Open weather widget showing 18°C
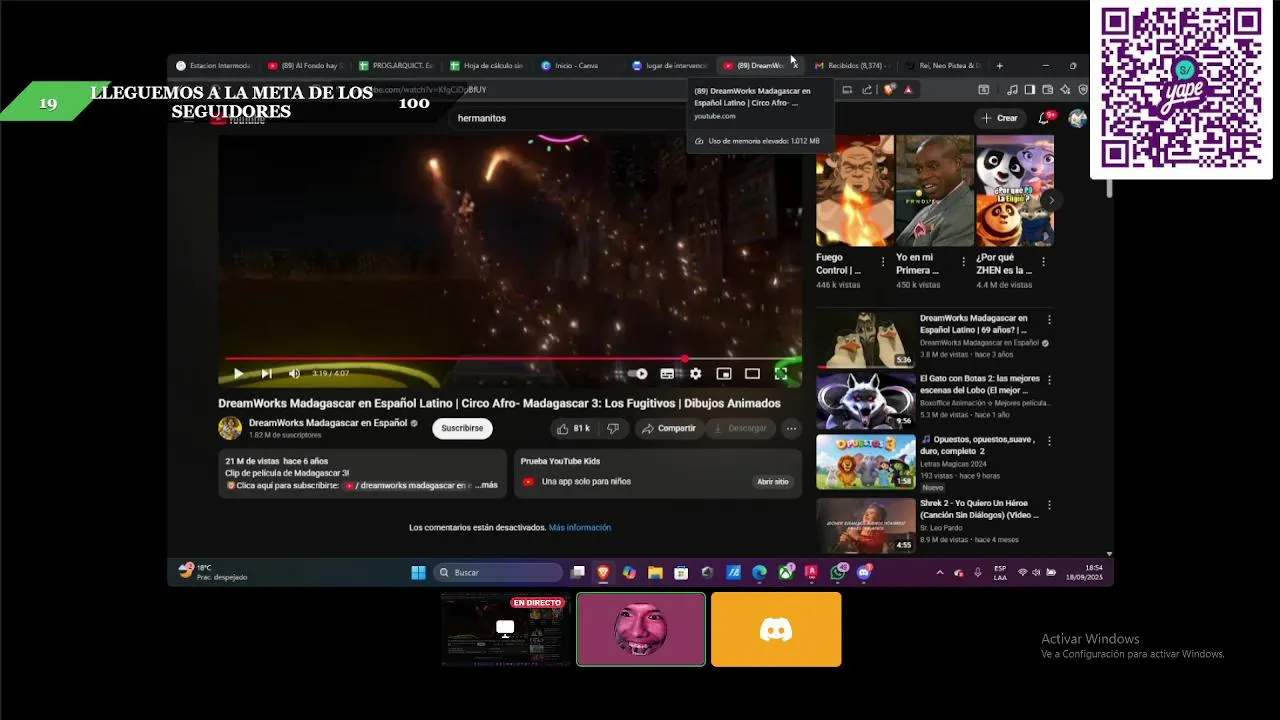Screen dimensions: 1280x720 point(212,572)
